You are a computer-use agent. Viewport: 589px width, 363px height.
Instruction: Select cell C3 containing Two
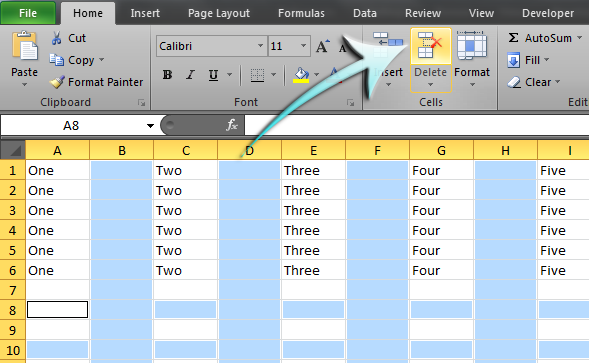click(186, 210)
